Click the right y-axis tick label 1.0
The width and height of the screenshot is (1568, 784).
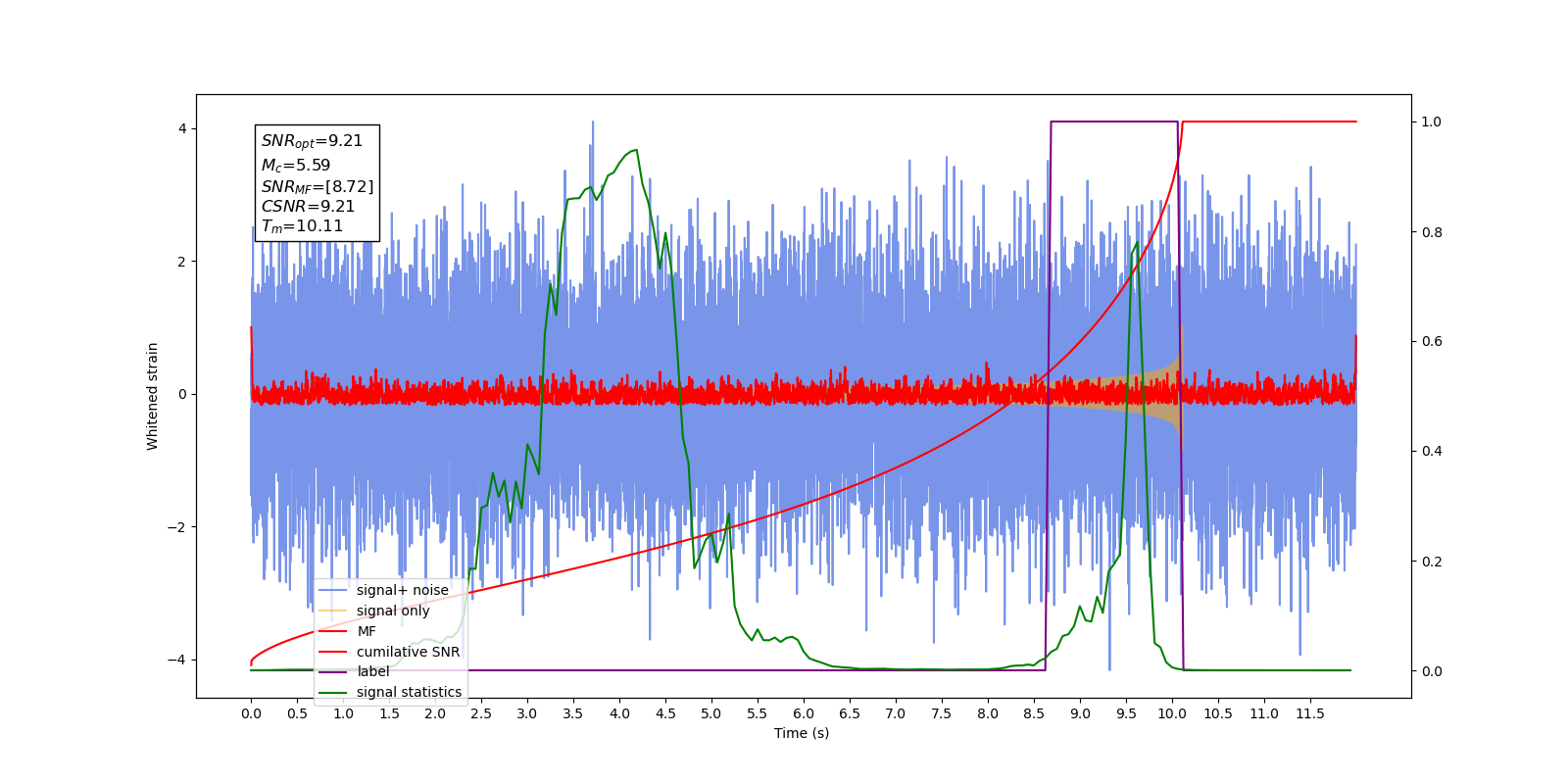coord(1431,122)
